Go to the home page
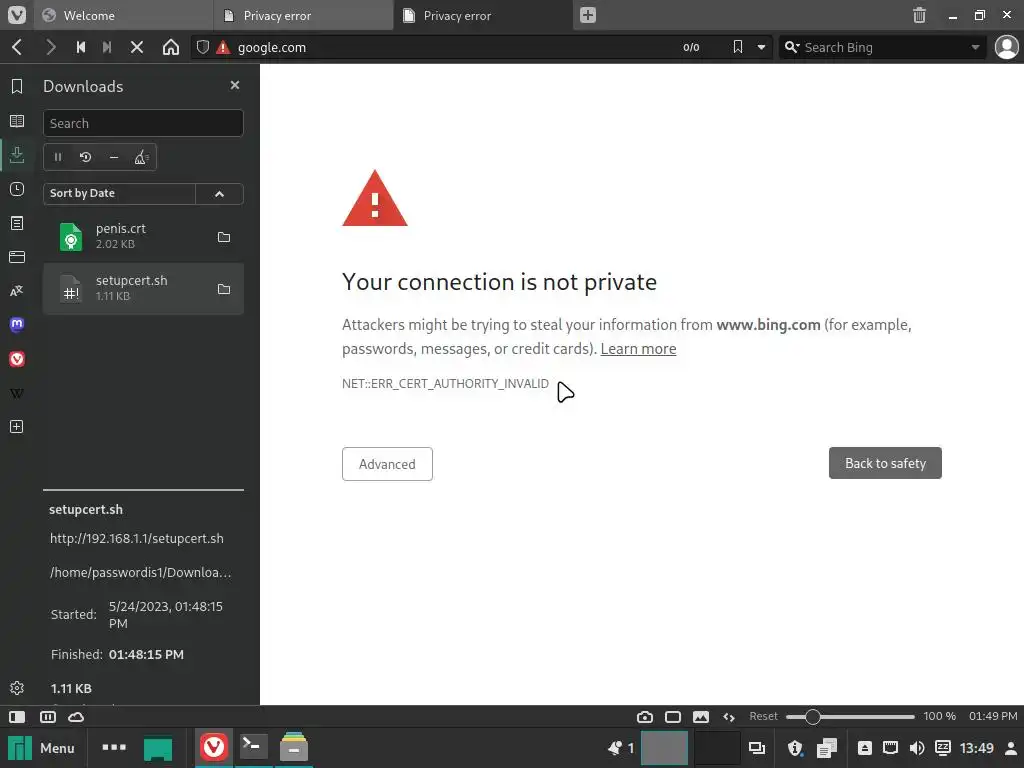 pyautogui.click(x=170, y=47)
